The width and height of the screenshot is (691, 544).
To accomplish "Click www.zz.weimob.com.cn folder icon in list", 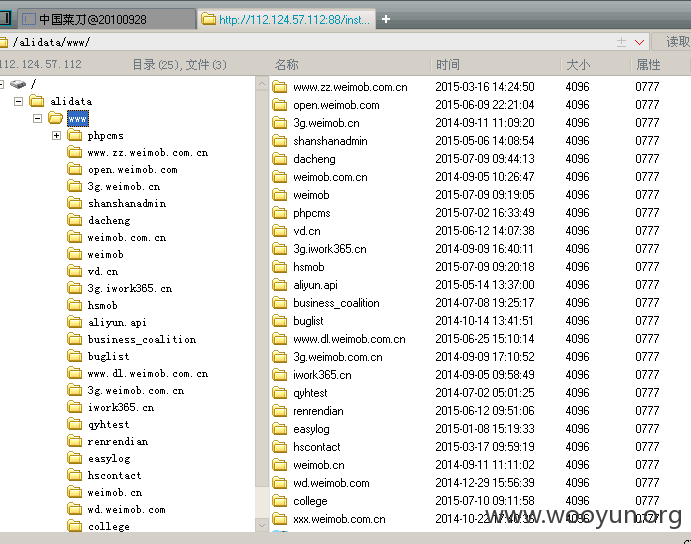I will [x=280, y=86].
